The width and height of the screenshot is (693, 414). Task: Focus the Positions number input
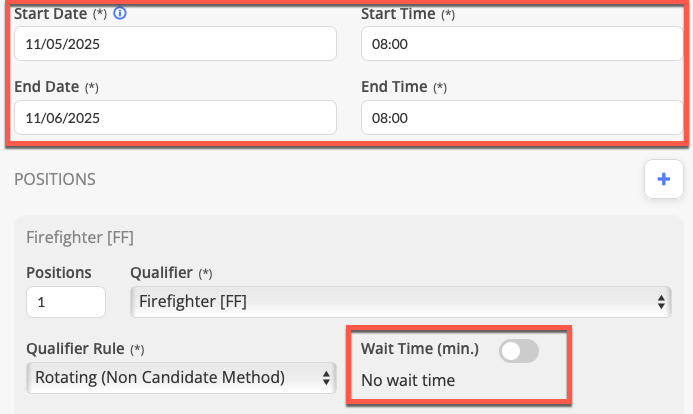tap(66, 301)
